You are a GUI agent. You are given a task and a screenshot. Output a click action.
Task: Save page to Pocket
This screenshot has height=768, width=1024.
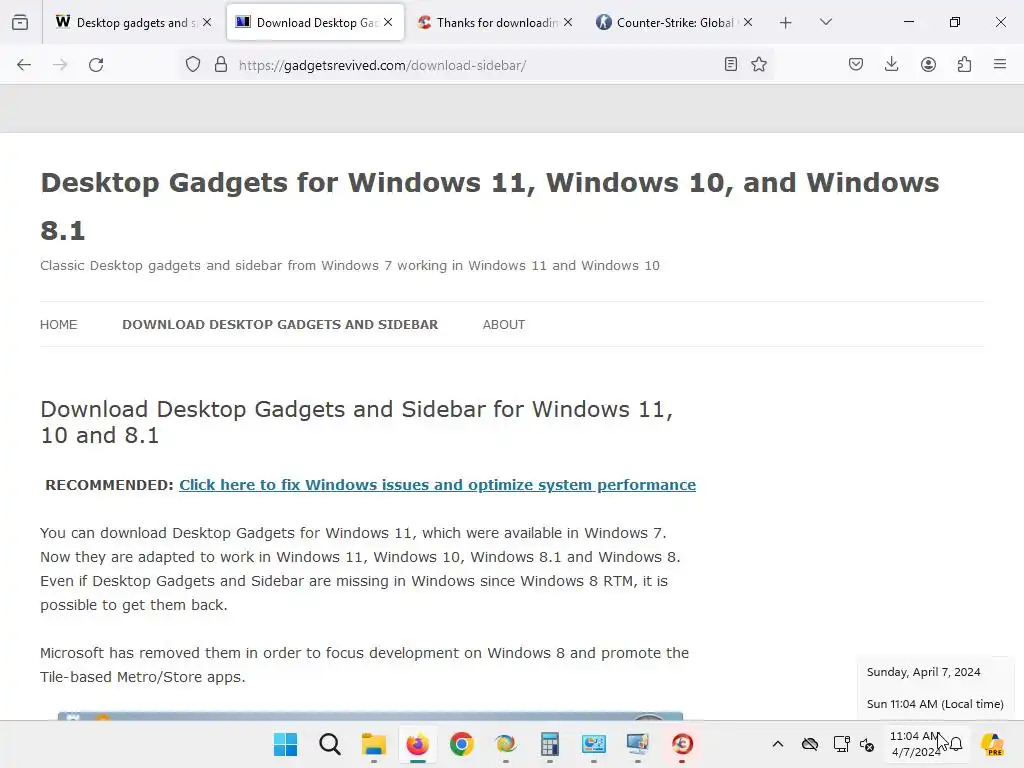tap(856, 65)
